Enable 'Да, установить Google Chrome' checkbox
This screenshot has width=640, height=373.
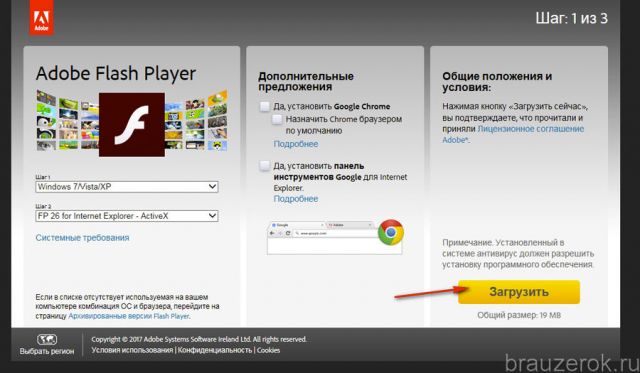pyautogui.click(x=264, y=107)
